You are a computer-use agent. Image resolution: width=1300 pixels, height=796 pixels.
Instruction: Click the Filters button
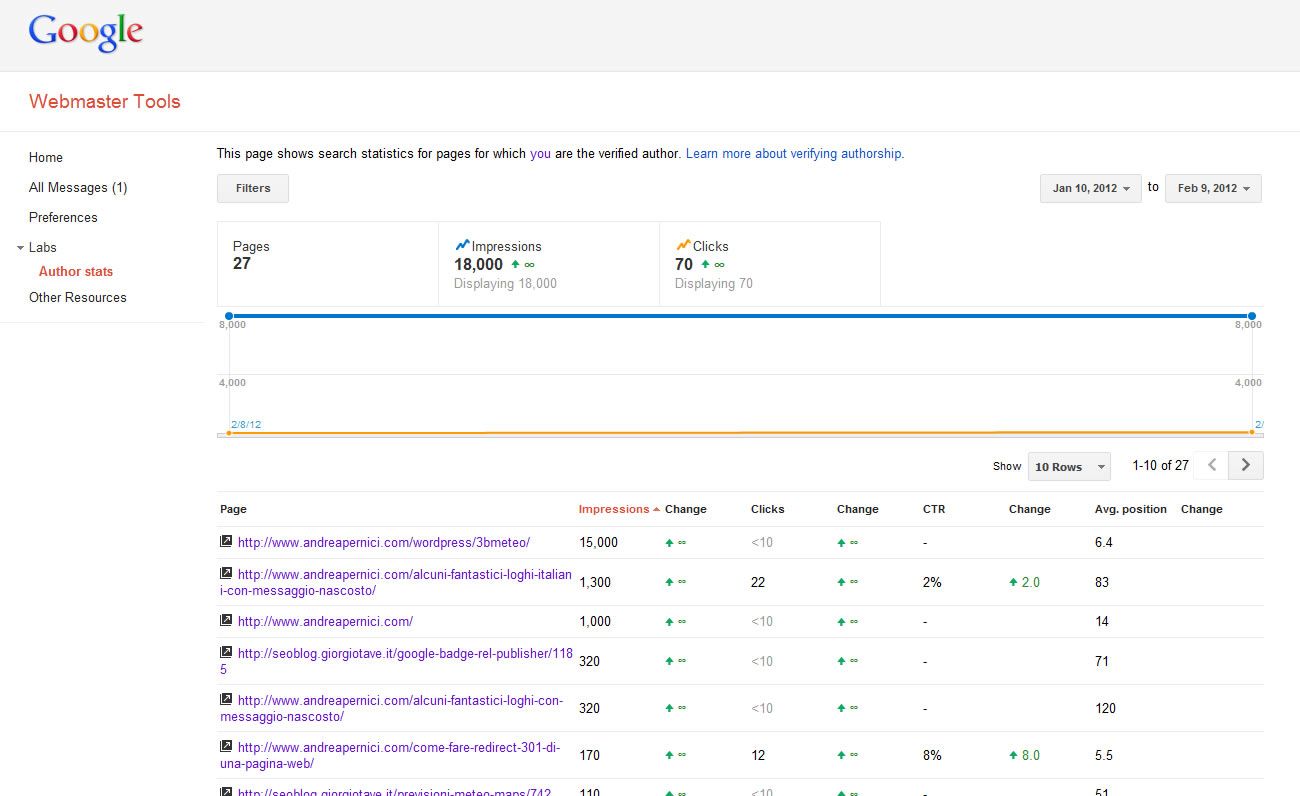click(253, 188)
